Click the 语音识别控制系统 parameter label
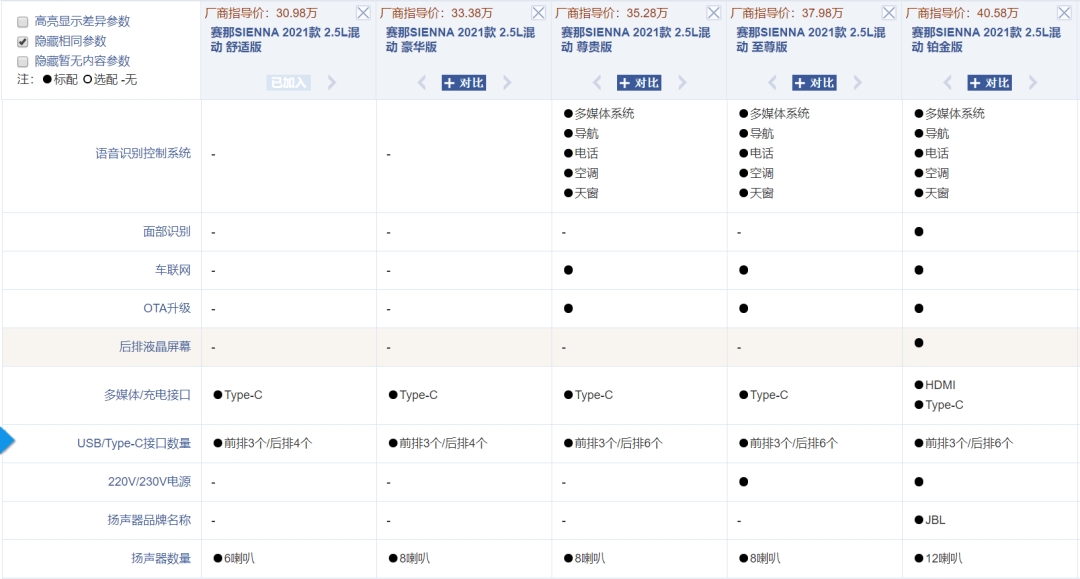The width and height of the screenshot is (1080, 579). pos(143,153)
